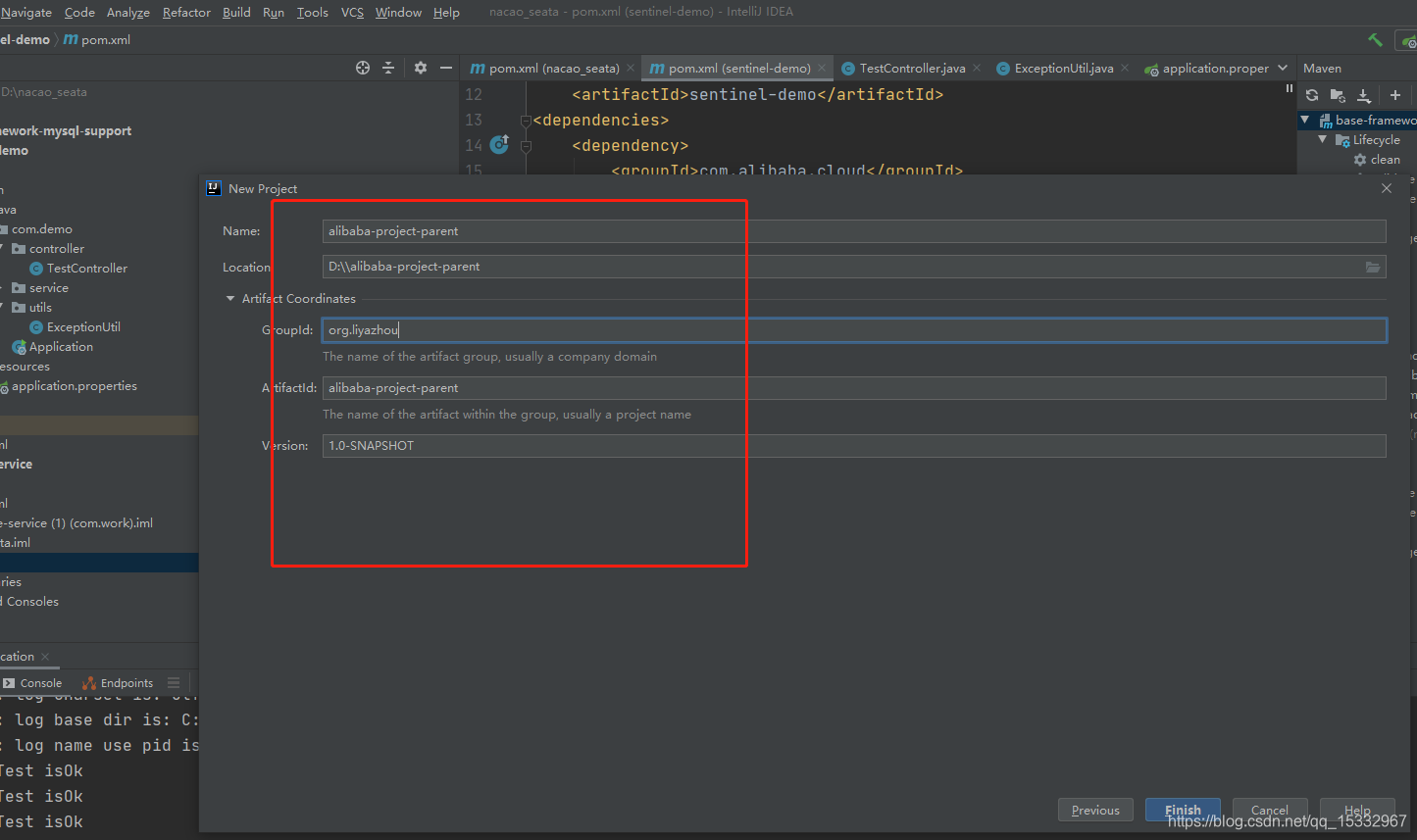Viewport: 1417px width, 840px height.
Task: Click Locate/Select Opened File target icon
Action: tap(363, 68)
